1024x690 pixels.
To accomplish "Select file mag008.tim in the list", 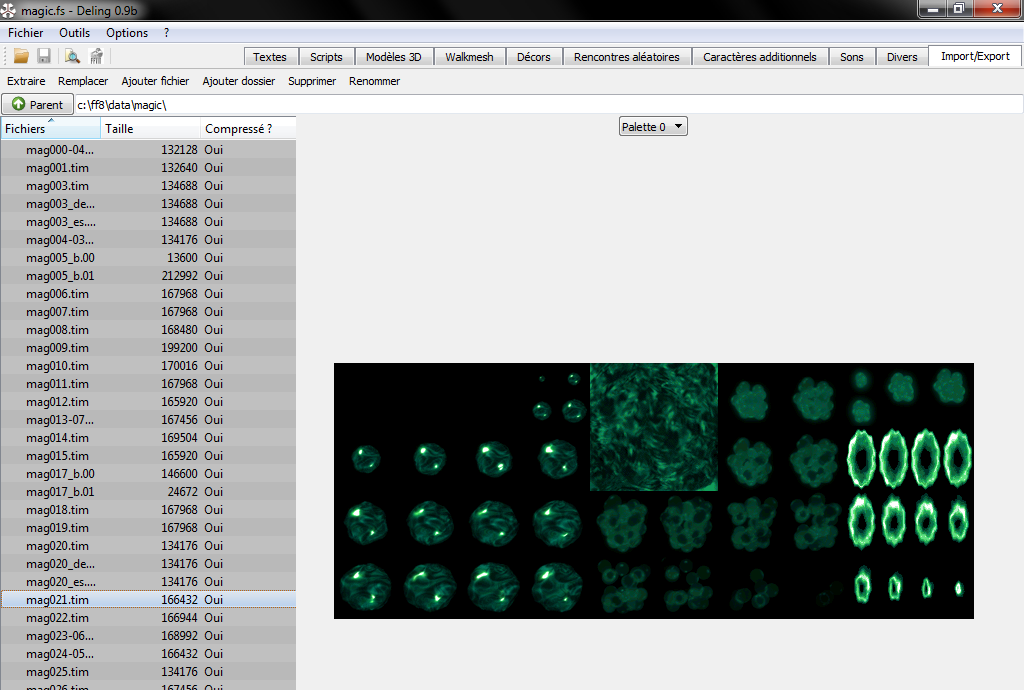I will point(148,330).
